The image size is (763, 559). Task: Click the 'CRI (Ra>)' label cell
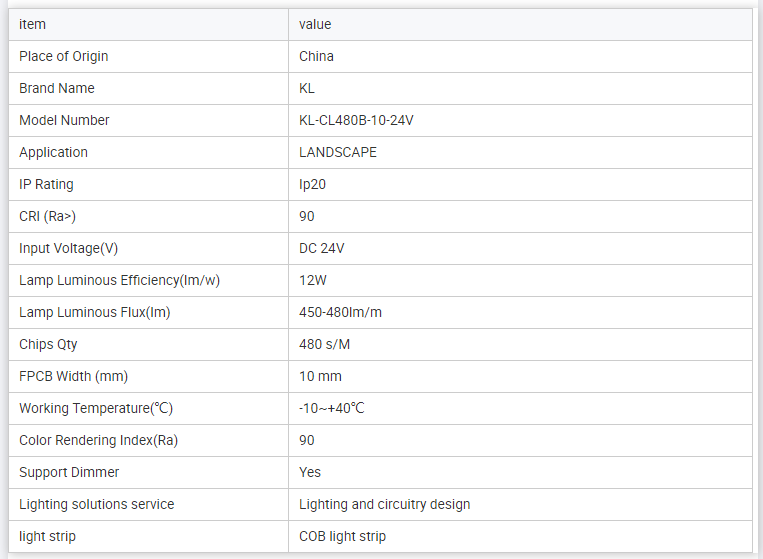47,216
